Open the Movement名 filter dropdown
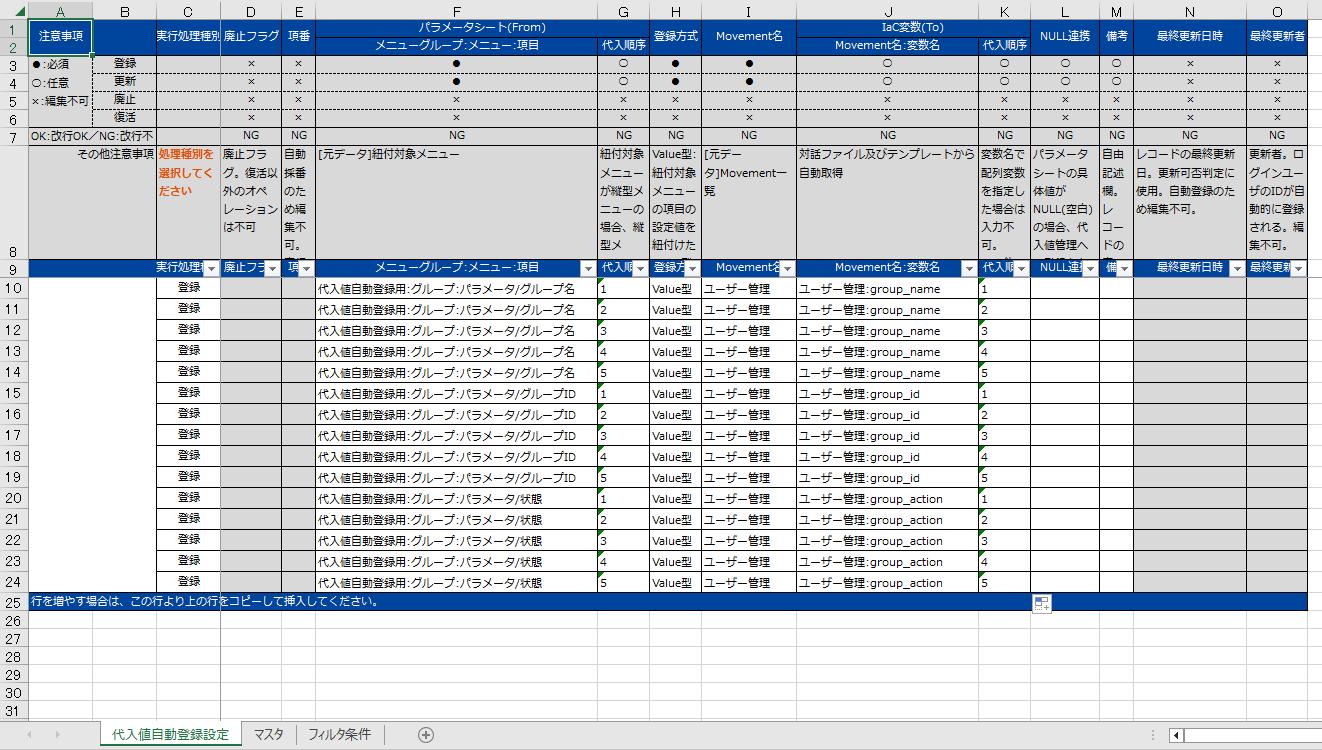Screen dimensions: 1322x750 tap(786, 268)
